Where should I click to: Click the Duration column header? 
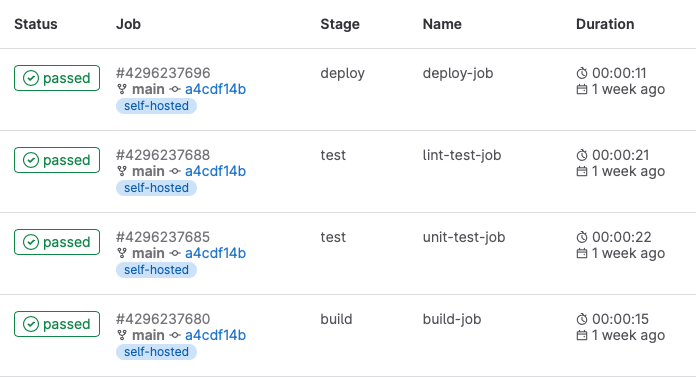pos(605,24)
